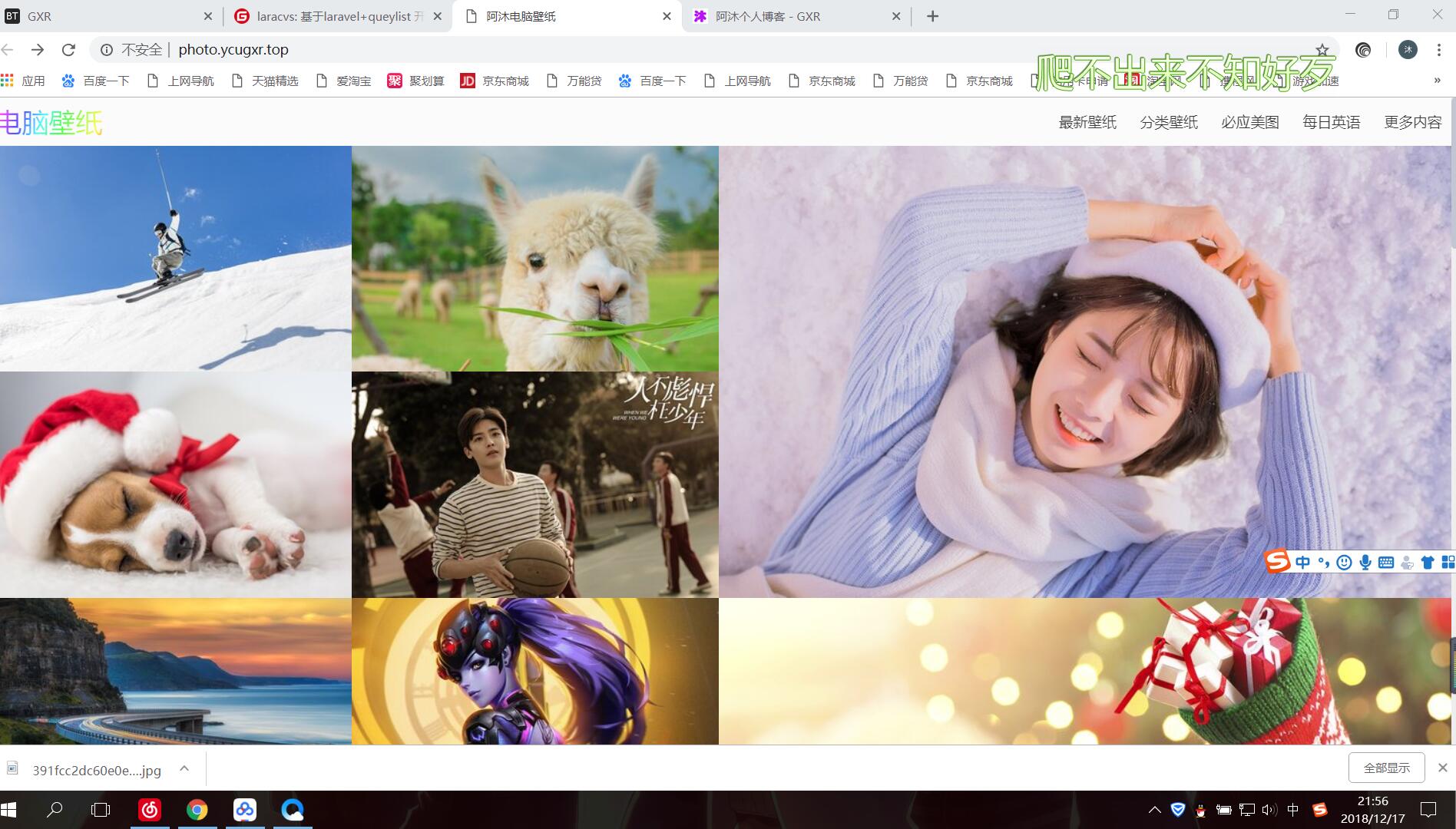Open Windows taskbar search

[55, 810]
